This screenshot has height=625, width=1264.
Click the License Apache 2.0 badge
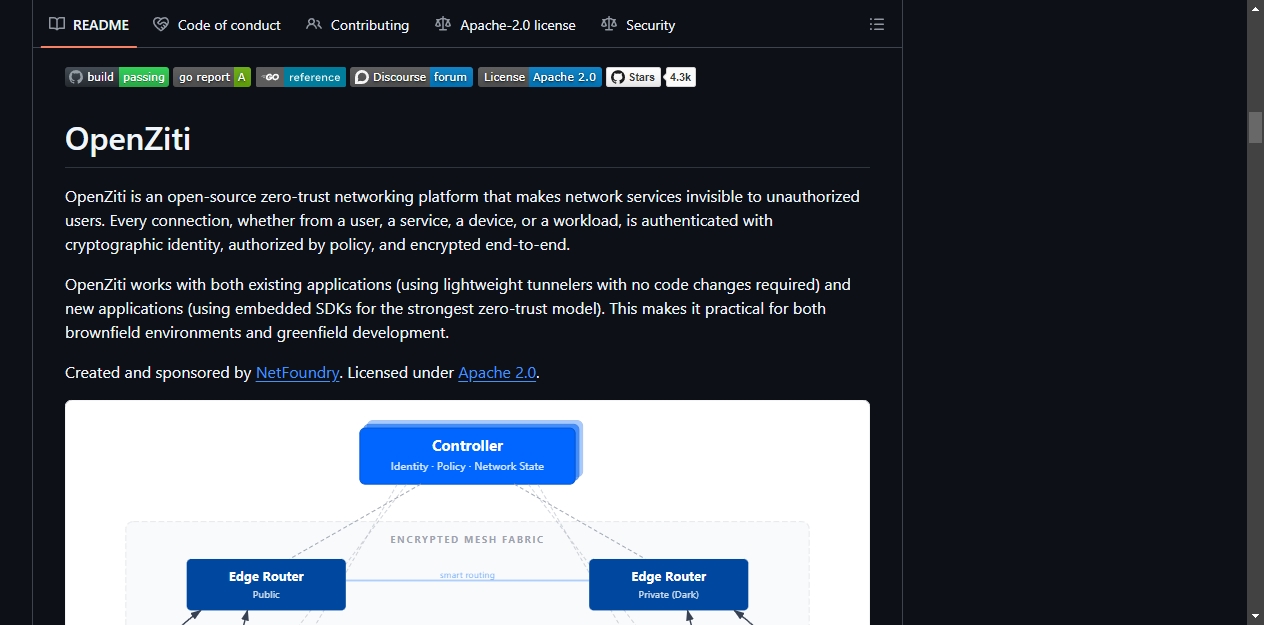click(x=540, y=77)
